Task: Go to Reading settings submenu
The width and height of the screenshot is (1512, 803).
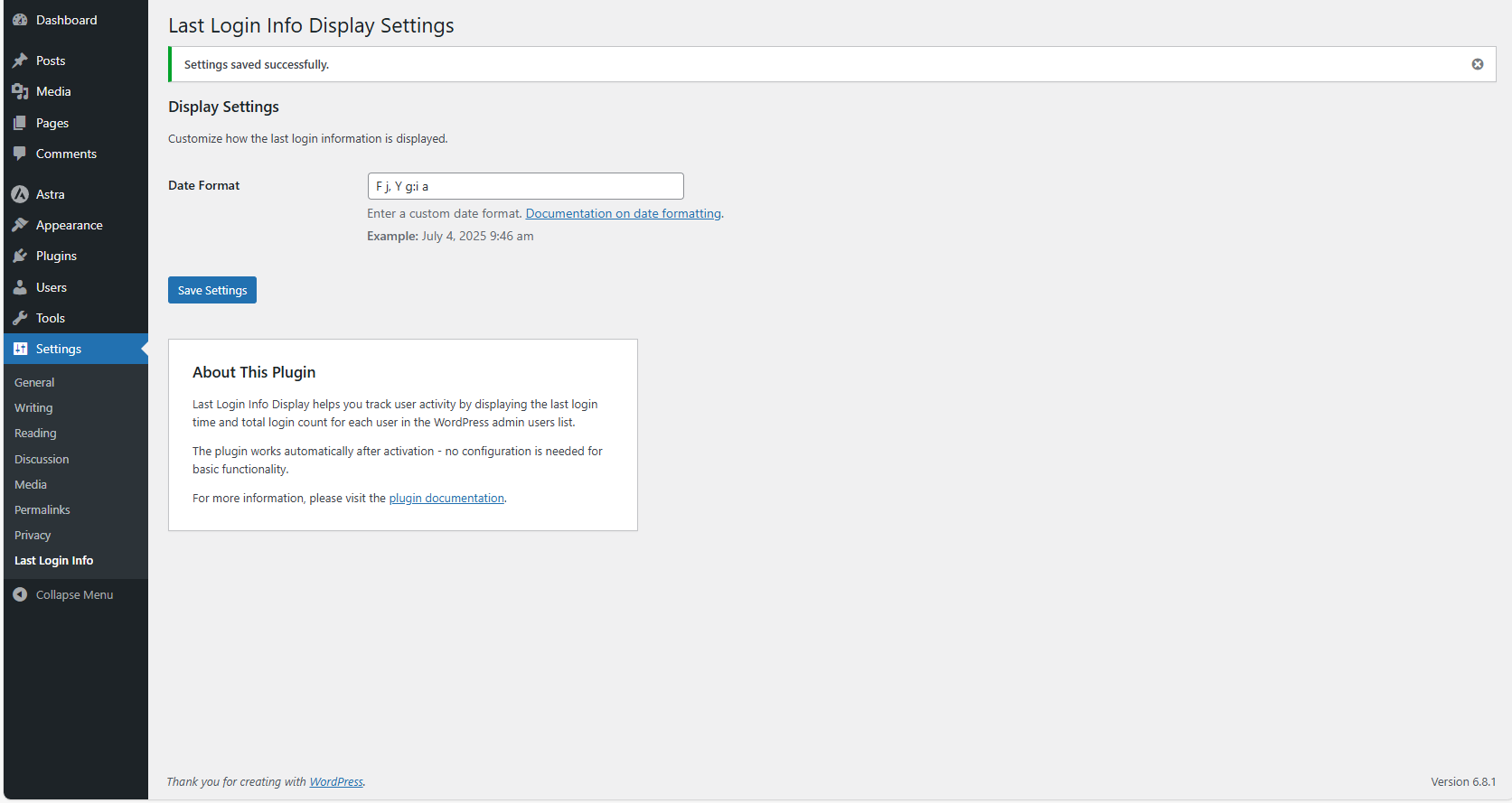Action: click(x=35, y=434)
